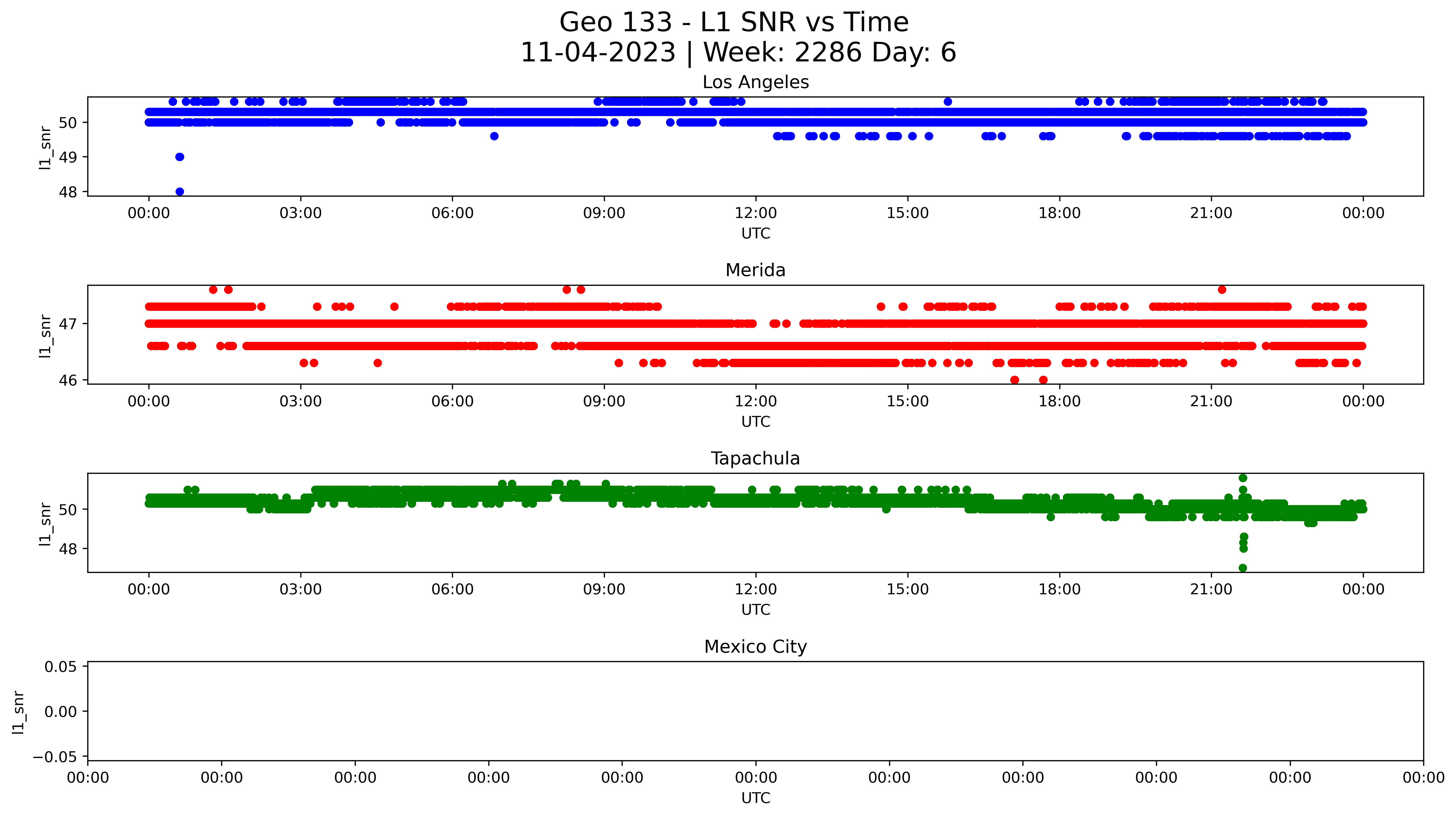Screen dimensions: 1456x817
Task: Click the '03:00' x-tick on the Los Angeles chart
Action: pos(301,213)
